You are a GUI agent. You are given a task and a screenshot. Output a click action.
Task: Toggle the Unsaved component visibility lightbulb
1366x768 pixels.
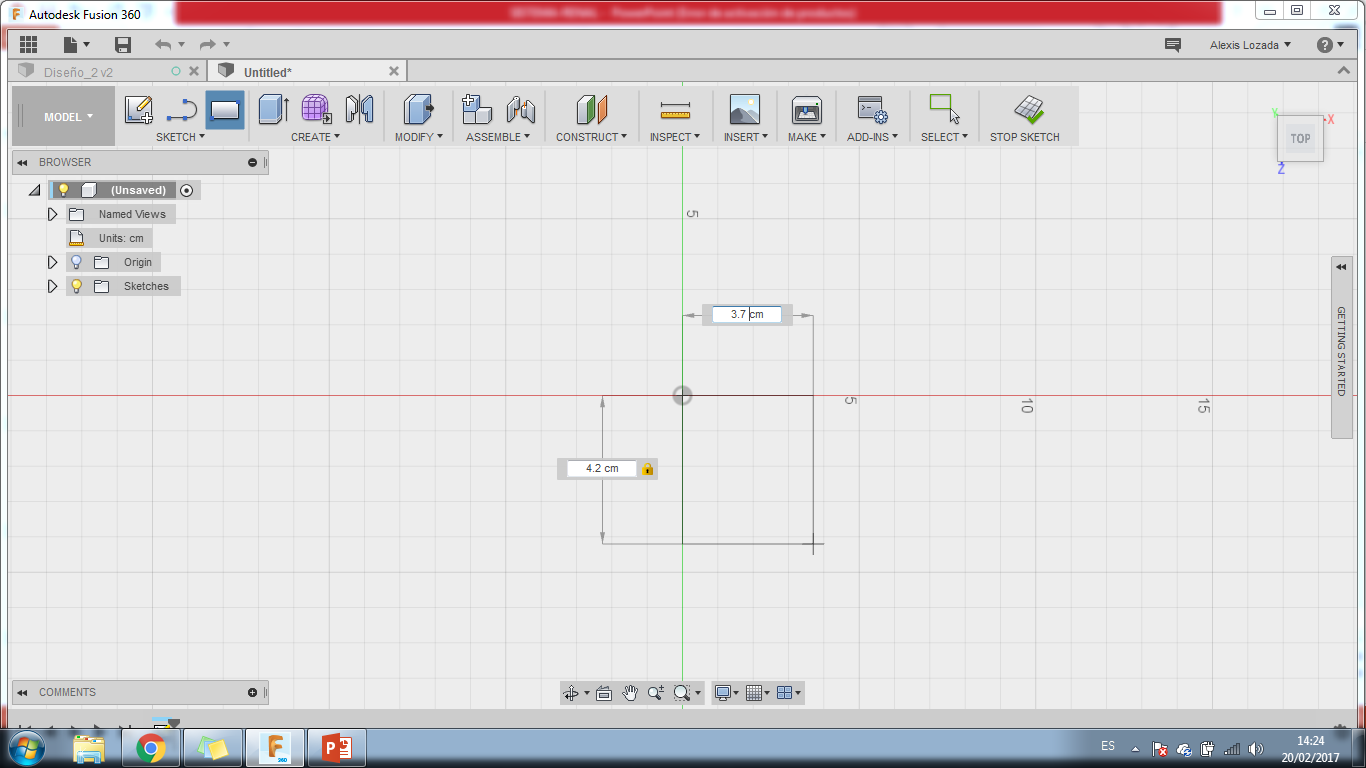pos(63,190)
